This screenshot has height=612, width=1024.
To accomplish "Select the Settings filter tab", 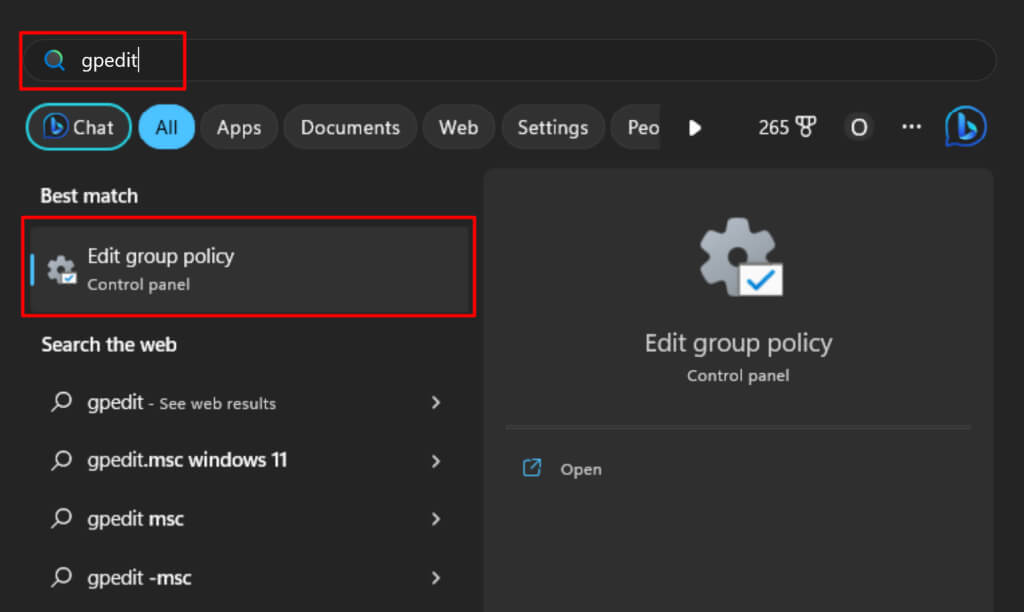I will pos(552,127).
